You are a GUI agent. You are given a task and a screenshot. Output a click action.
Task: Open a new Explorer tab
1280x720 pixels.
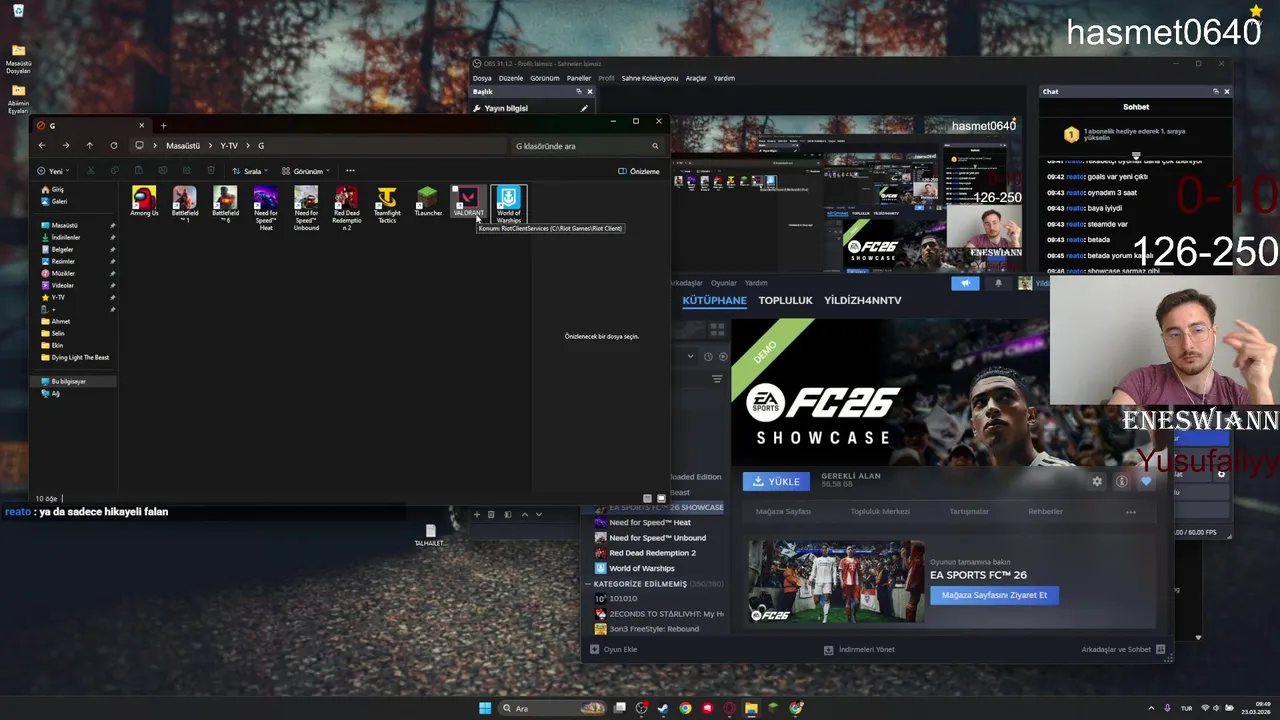163,125
